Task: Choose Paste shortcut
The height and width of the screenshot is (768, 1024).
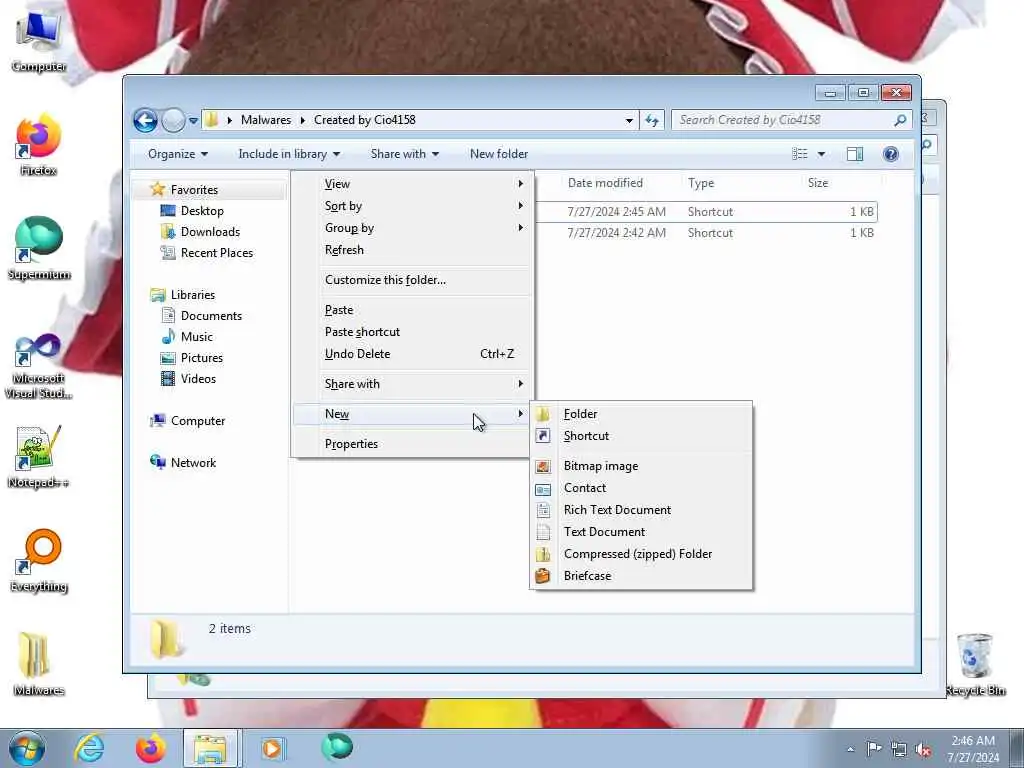Action: click(x=412, y=332)
